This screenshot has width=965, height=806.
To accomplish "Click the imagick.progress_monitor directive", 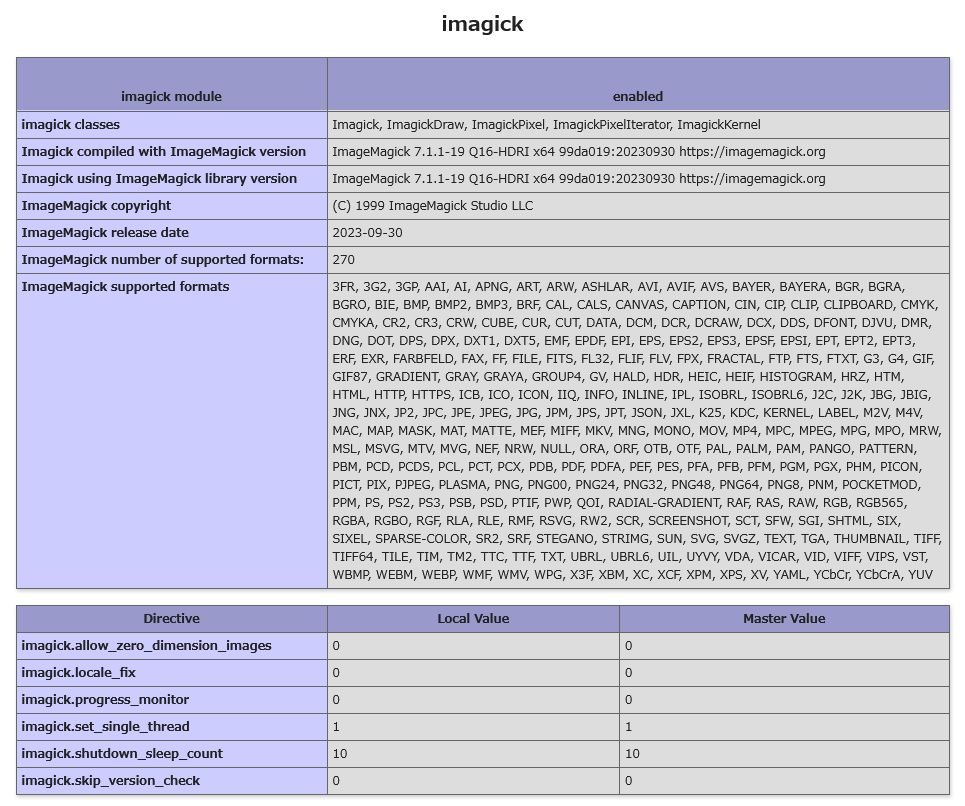I will (105, 700).
